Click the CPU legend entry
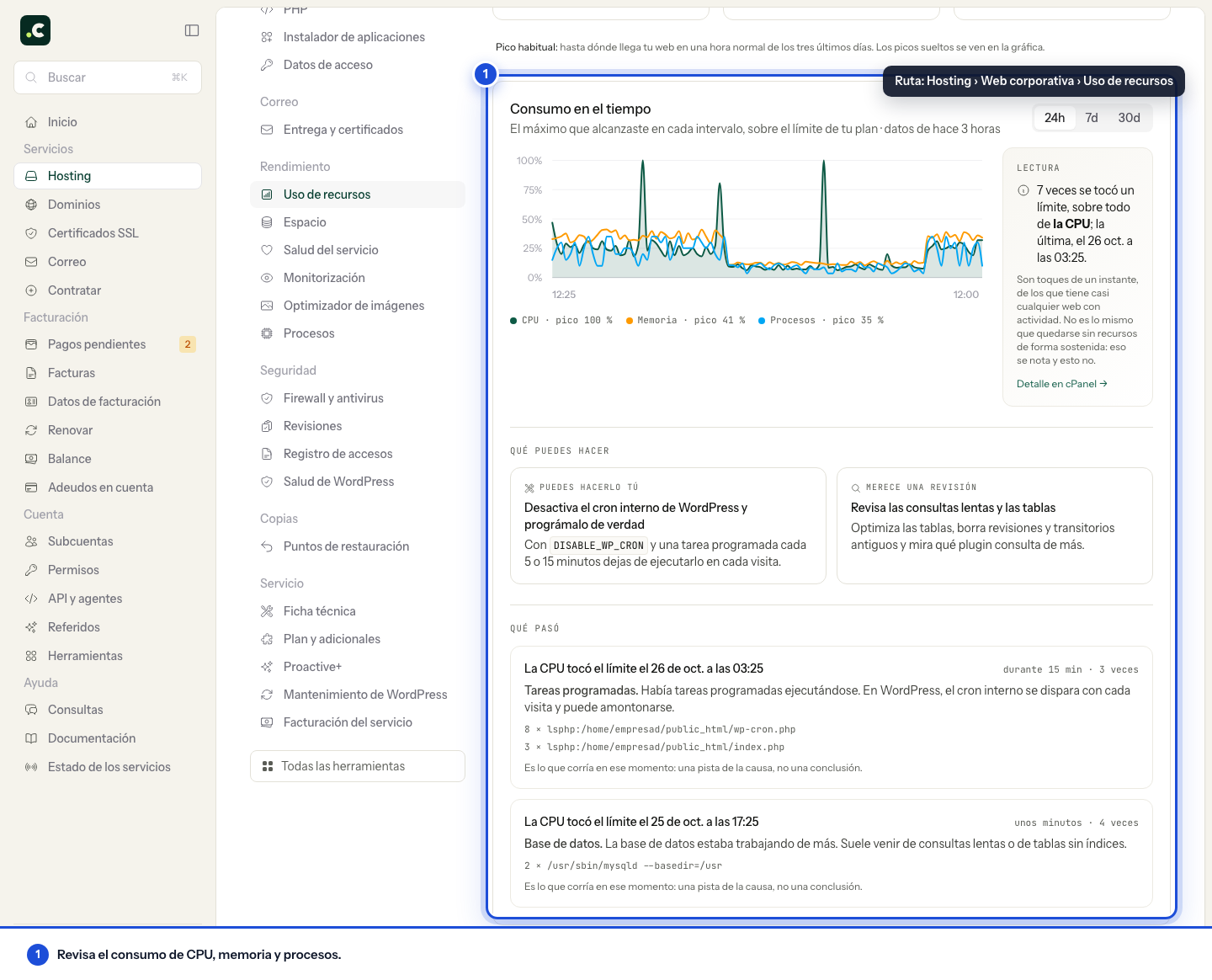 click(561, 321)
